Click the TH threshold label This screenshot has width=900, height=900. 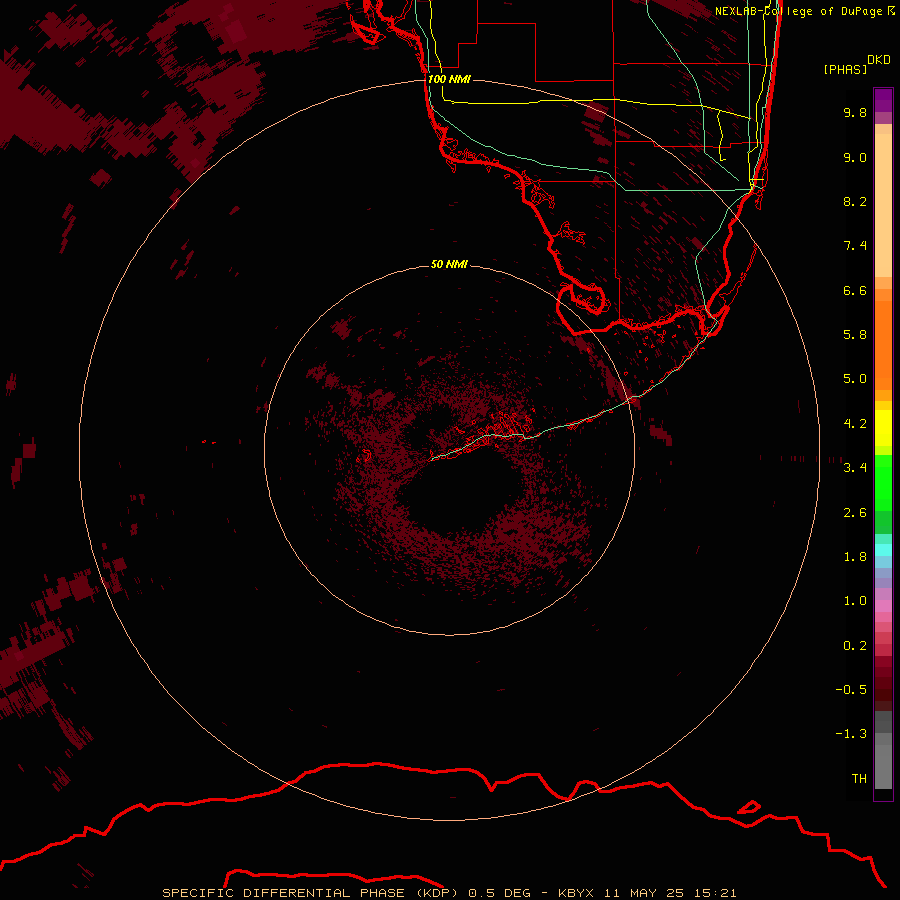[859, 779]
